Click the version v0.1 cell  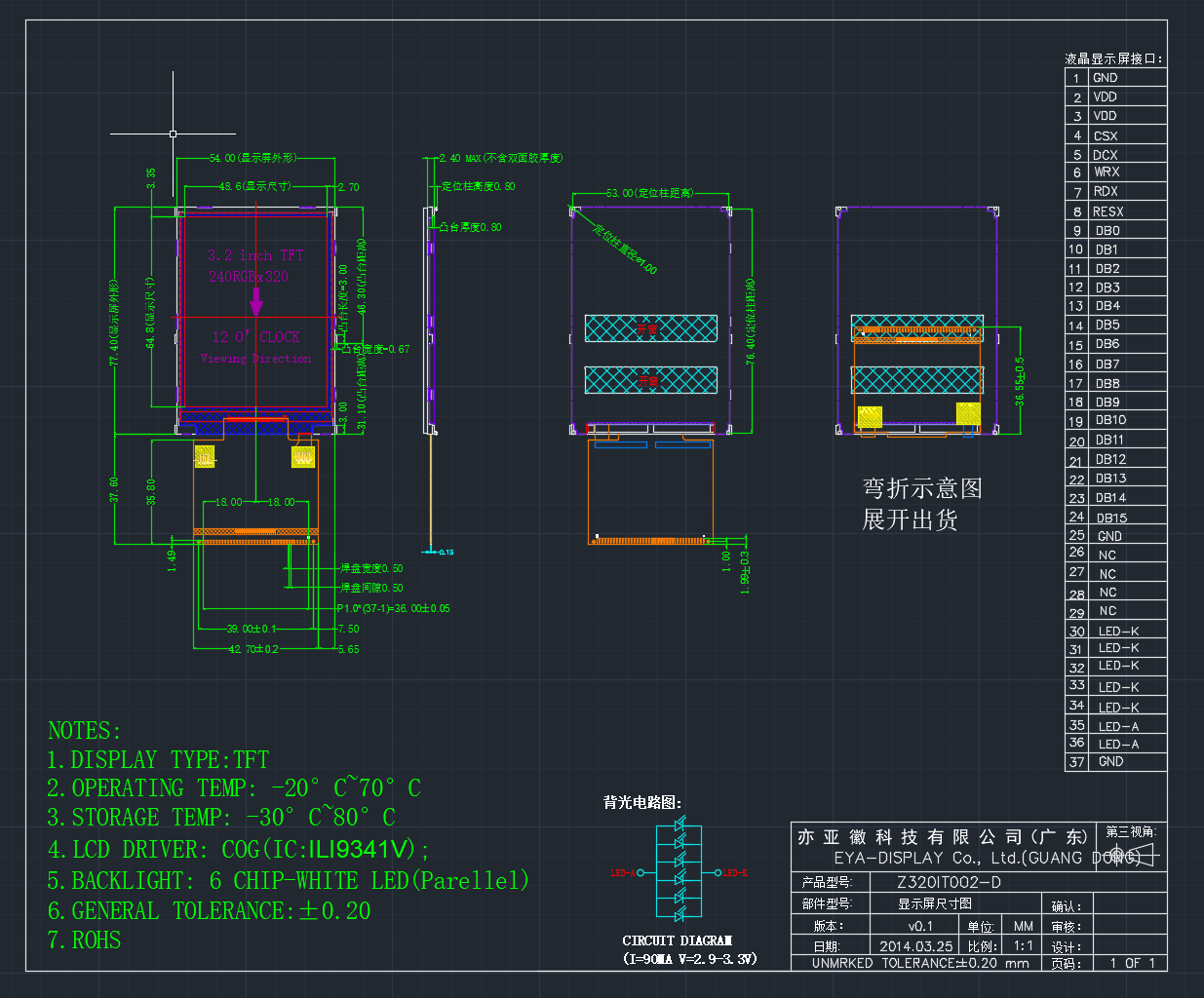coord(920,926)
